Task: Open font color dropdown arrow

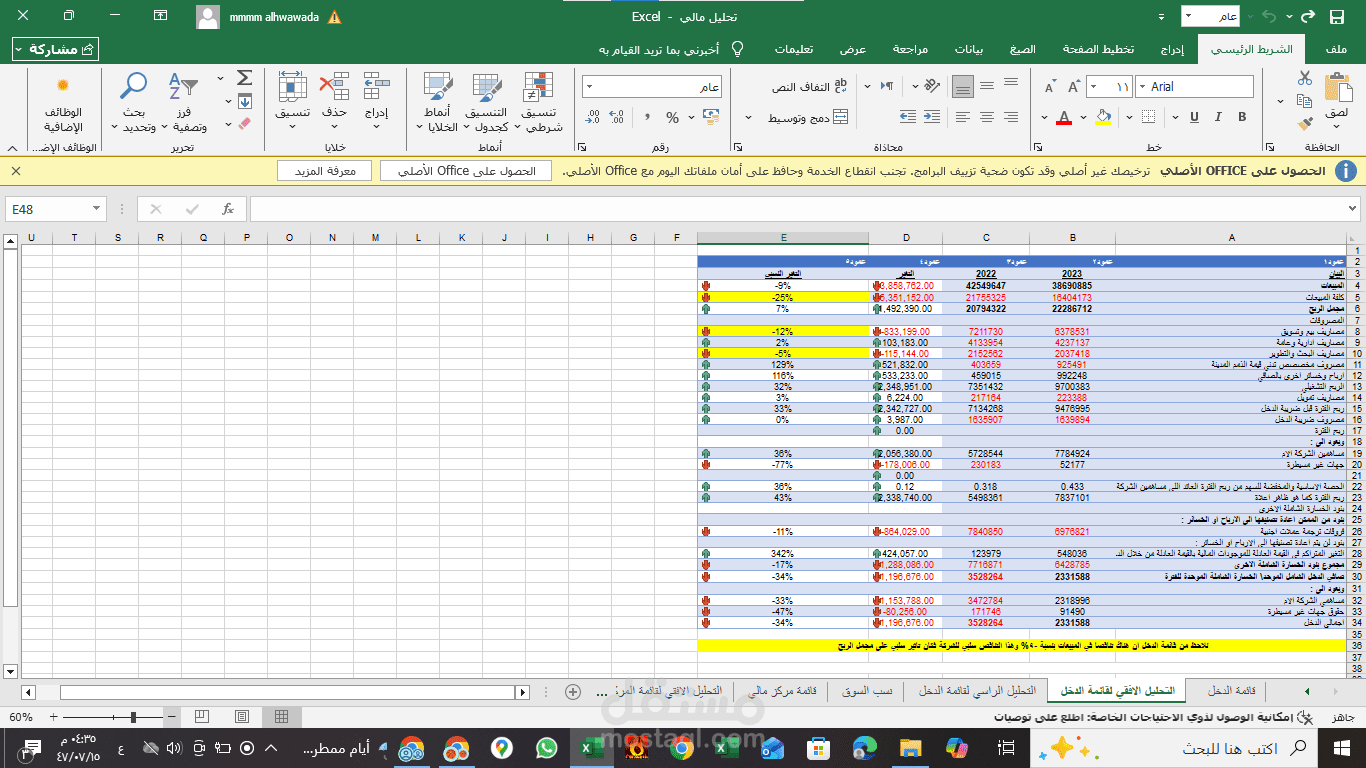Action: pos(1044,117)
